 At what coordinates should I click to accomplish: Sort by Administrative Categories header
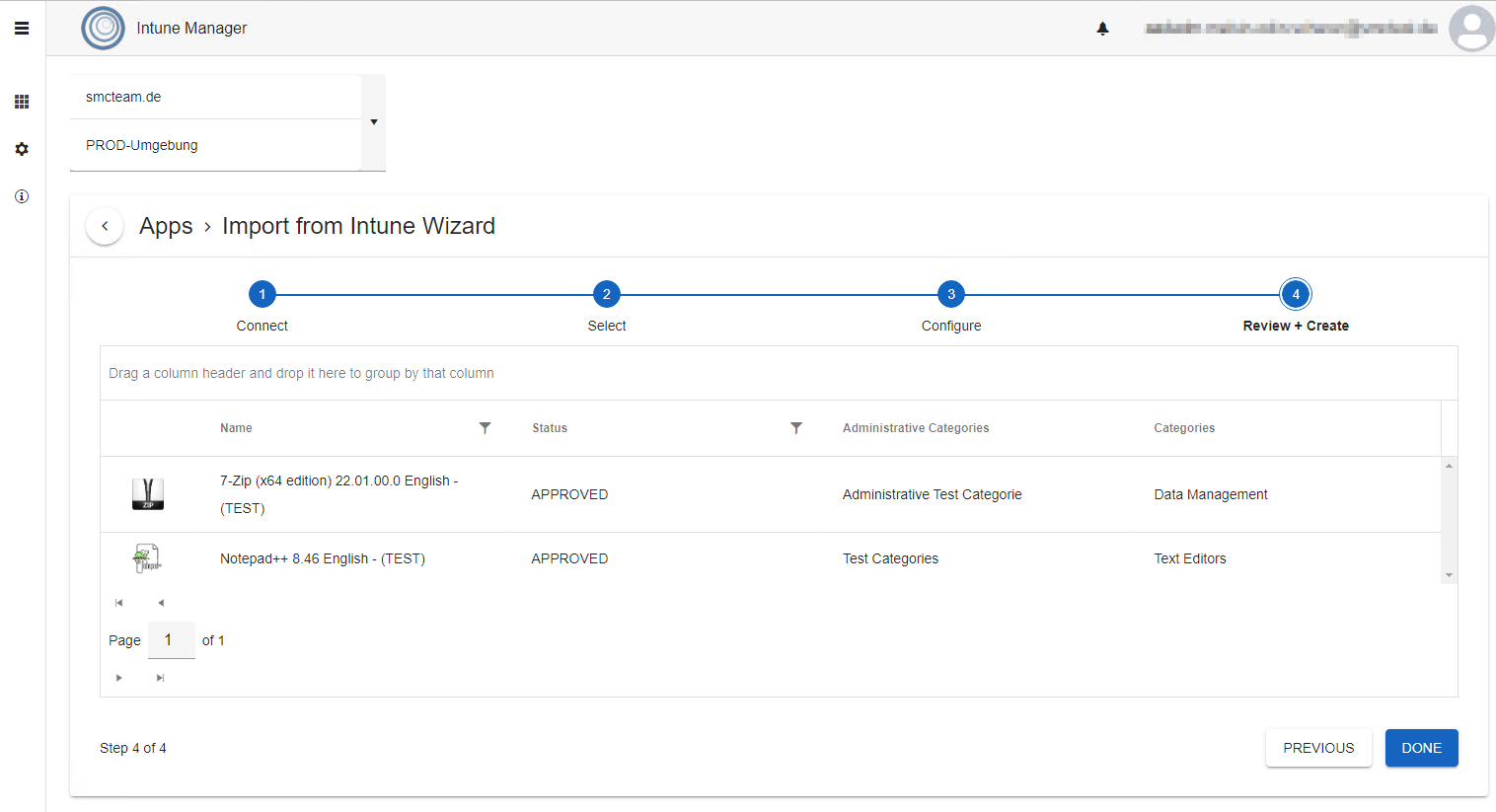(916, 428)
